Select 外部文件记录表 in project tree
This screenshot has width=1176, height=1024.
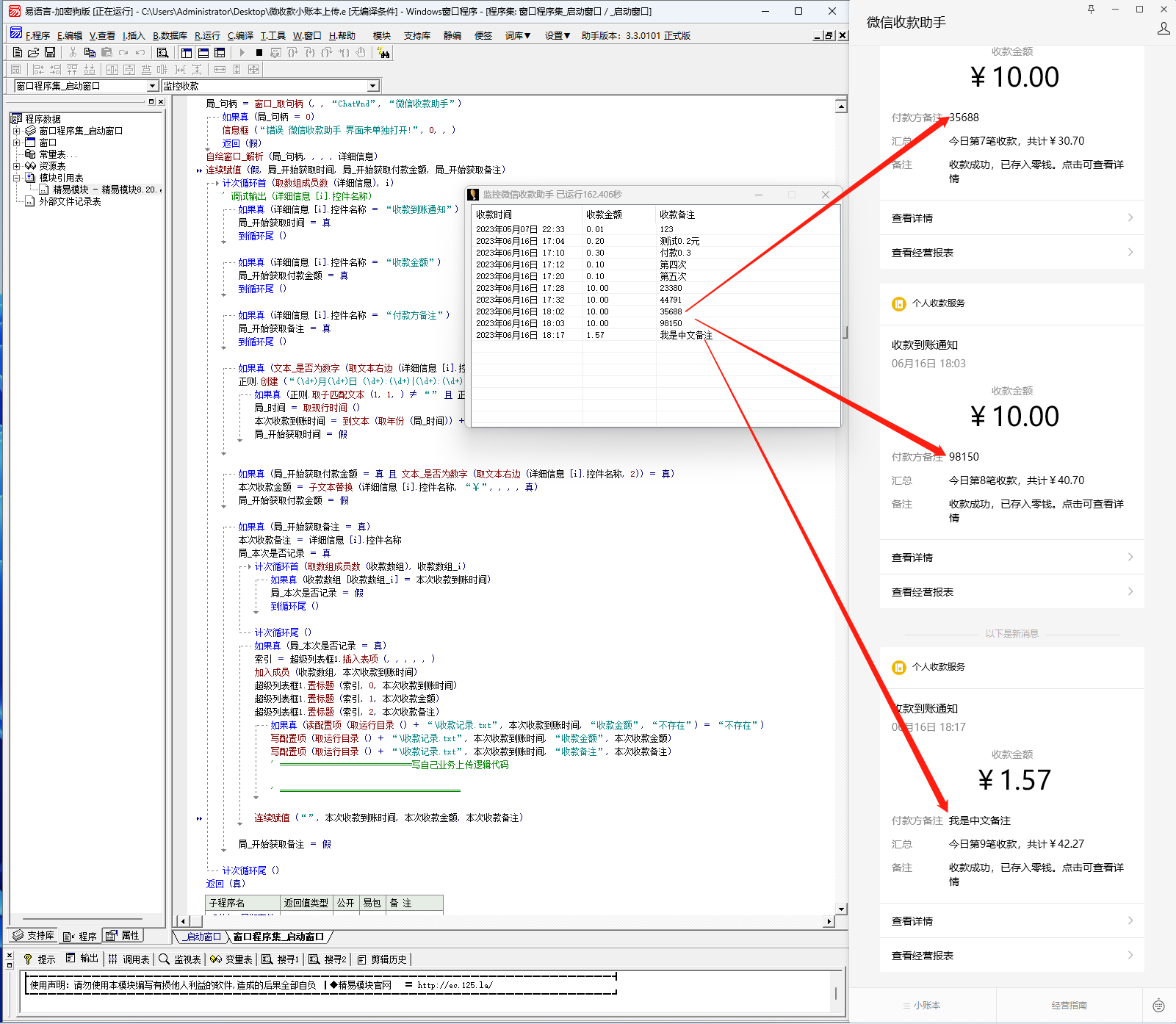click(70, 201)
